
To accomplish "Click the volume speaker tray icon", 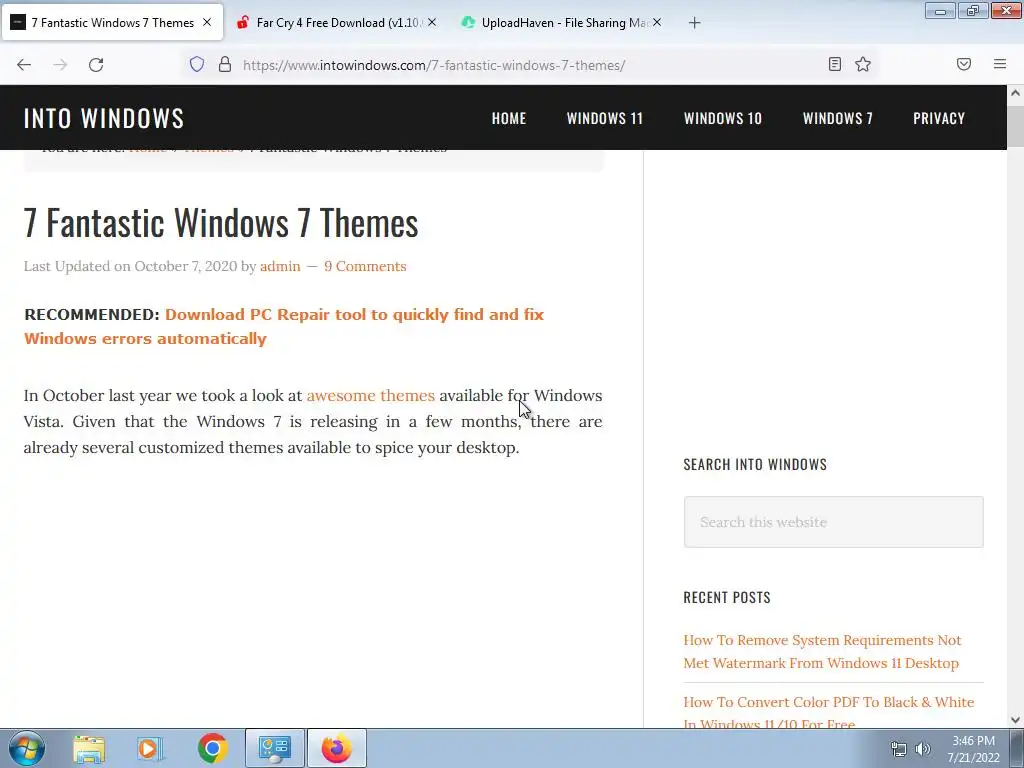I will pyautogui.click(x=923, y=749).
